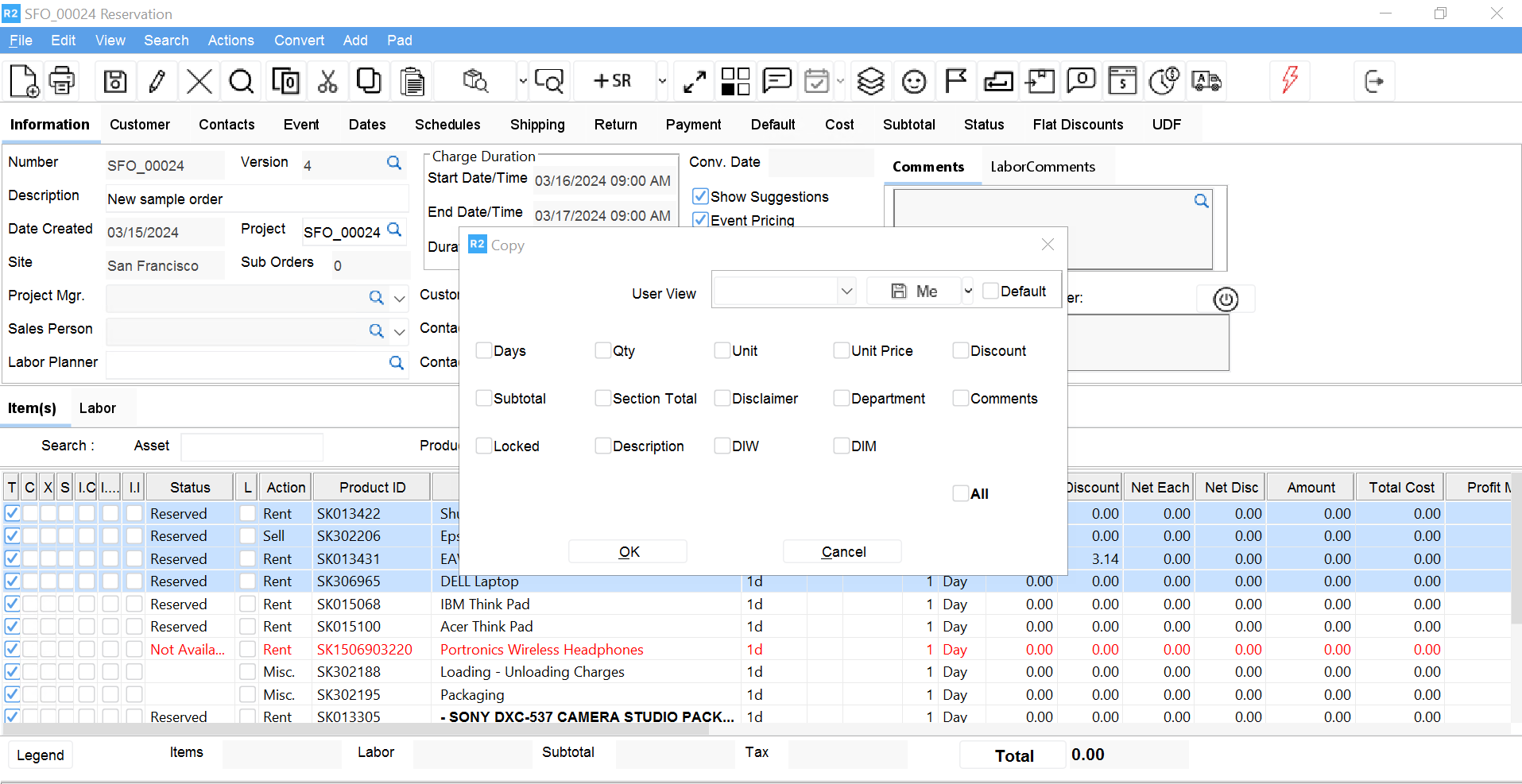Click the stacked layers icon
The height and width of the screenshot is (784, 1522).
point(871,81)
